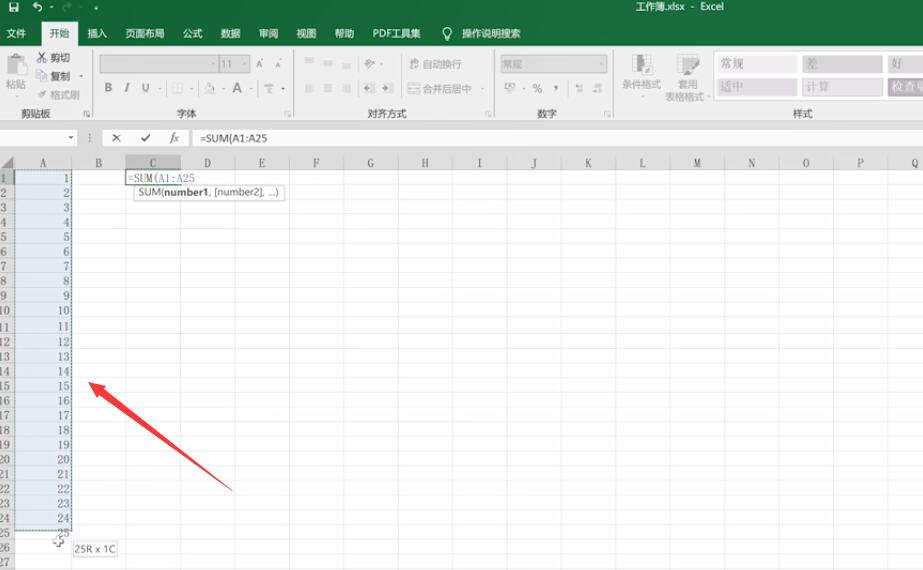The width and height of the screenshot is (923, 570).
Task: Open the number format (常规) dropdown
Action: click(601, 64)
